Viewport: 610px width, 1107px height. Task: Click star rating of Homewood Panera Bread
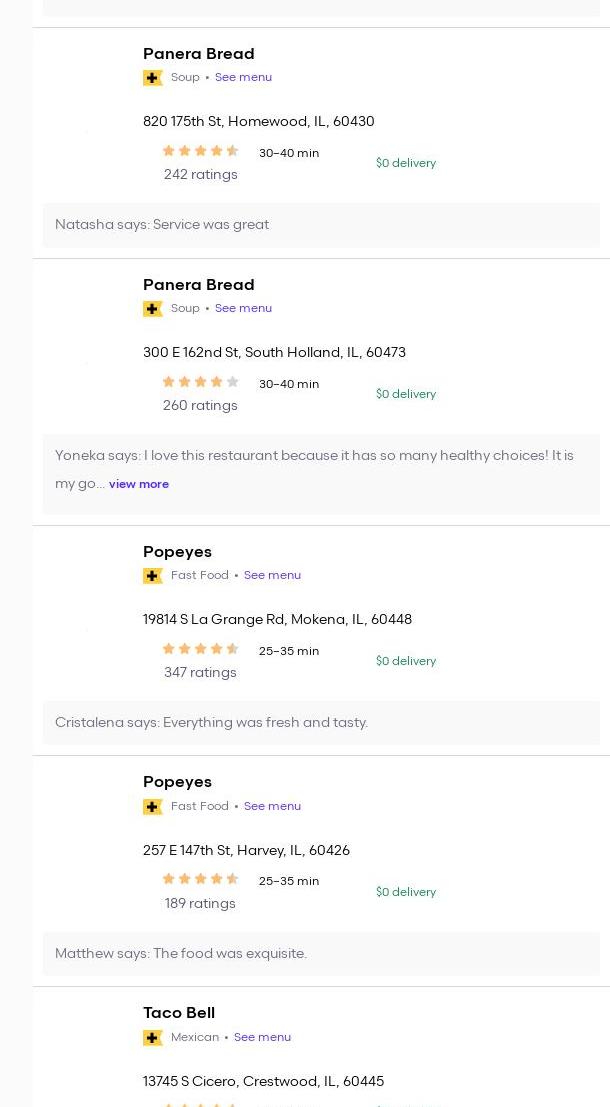pos(200,151)
